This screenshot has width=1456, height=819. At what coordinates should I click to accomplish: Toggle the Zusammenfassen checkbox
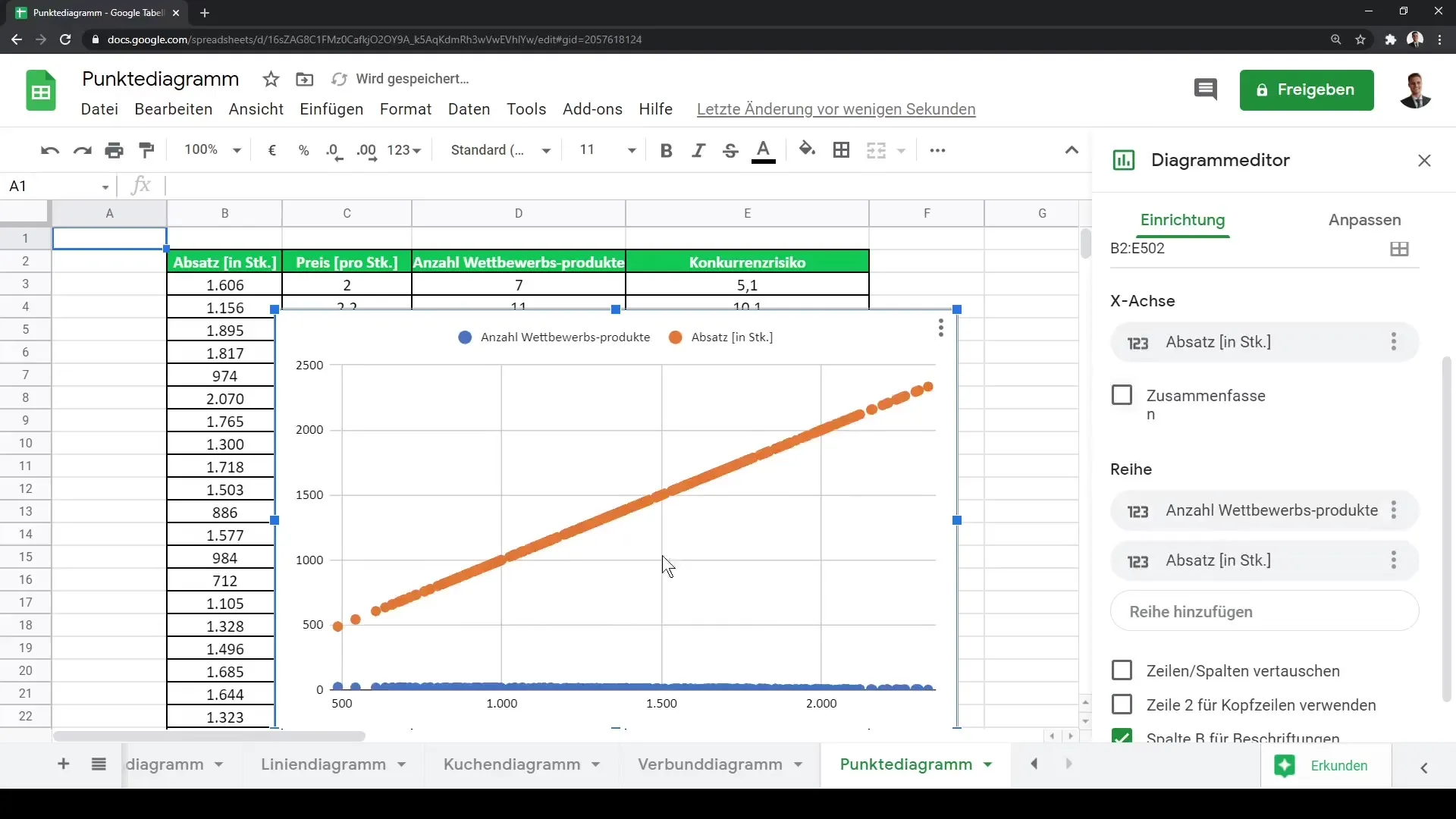[1122, 395]
